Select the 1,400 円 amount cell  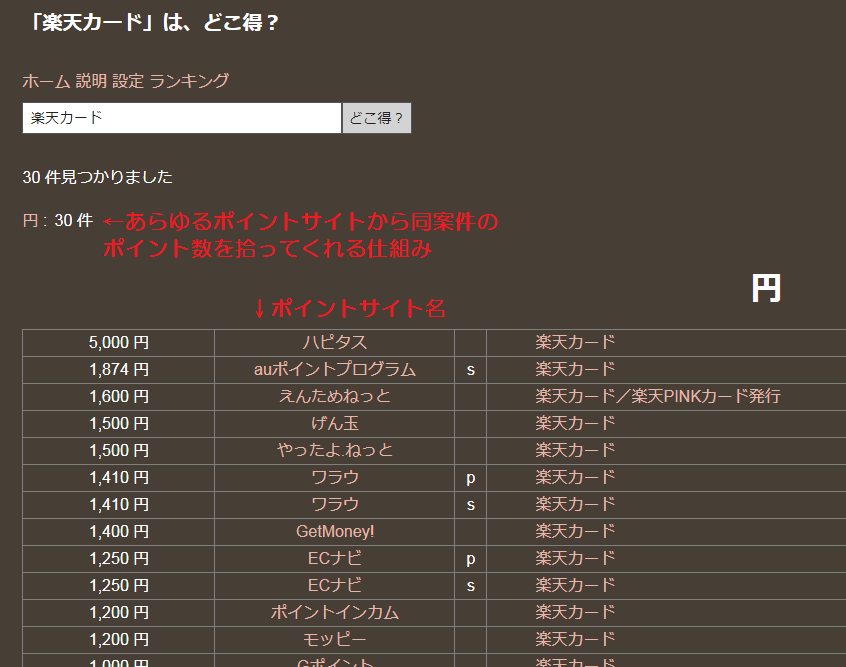(119, 532)
